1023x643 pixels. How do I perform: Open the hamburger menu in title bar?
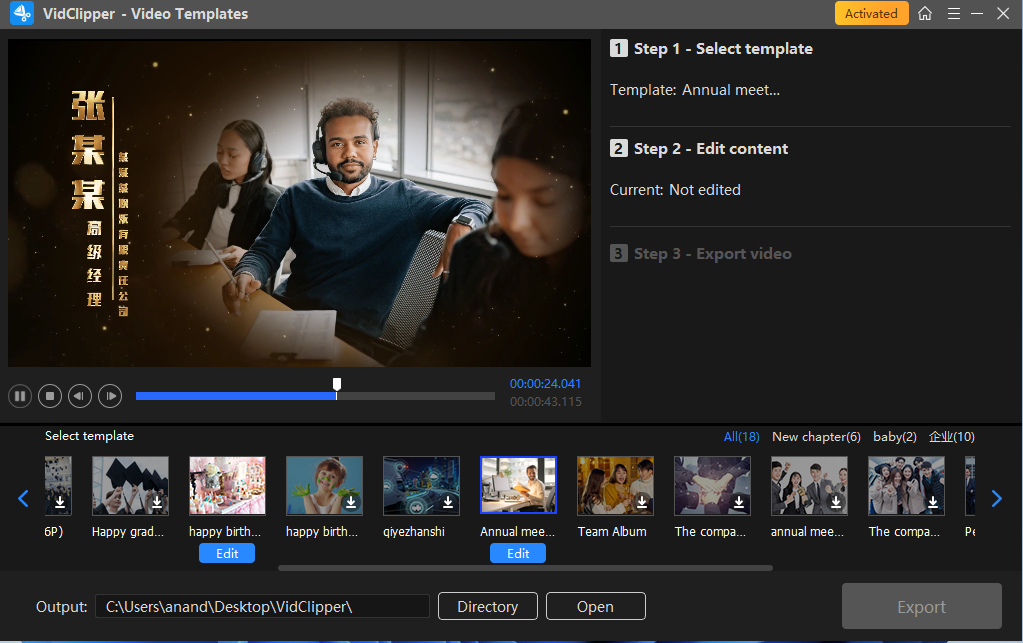[x=953, y=13]
